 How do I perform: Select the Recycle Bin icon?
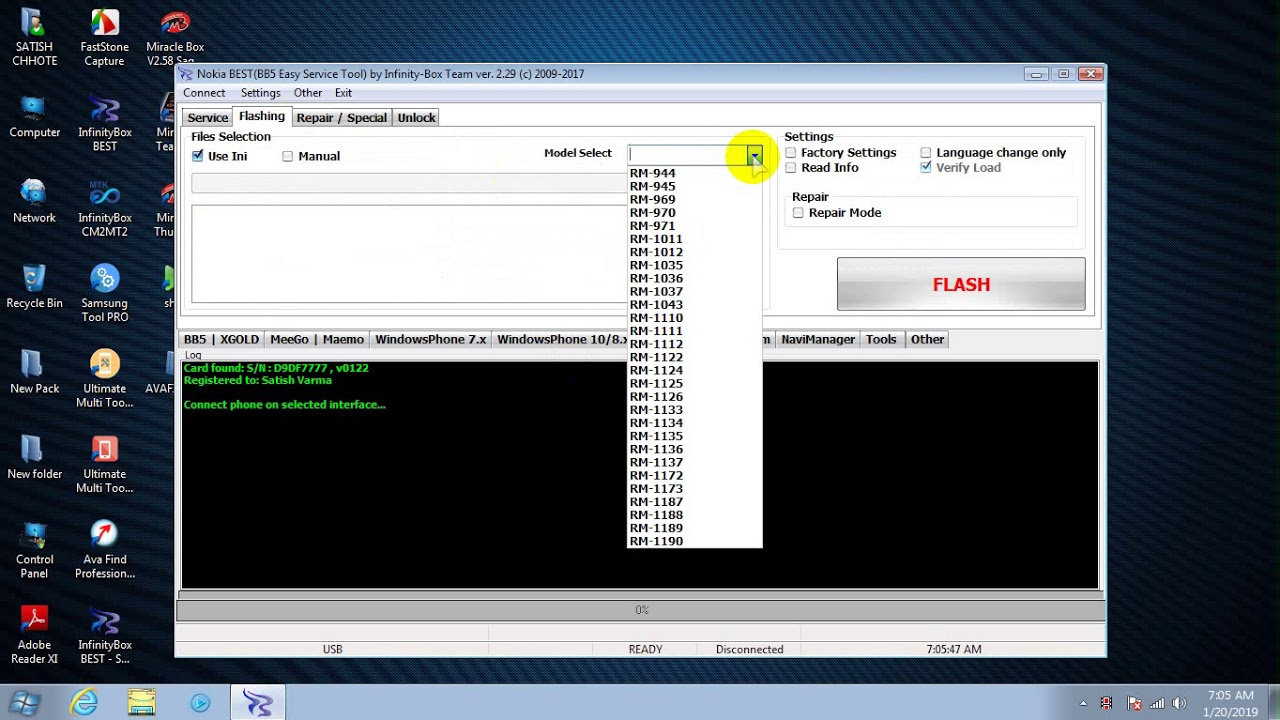tap(34, 287)
